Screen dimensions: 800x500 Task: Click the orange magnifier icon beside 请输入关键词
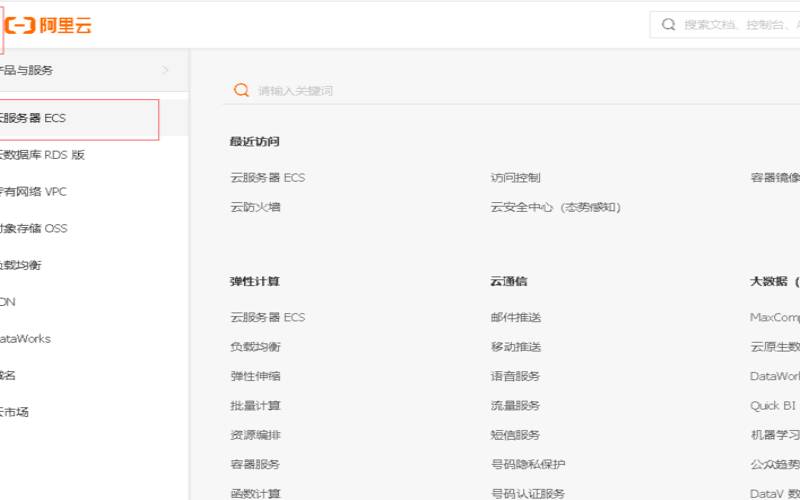coord(241,90)
